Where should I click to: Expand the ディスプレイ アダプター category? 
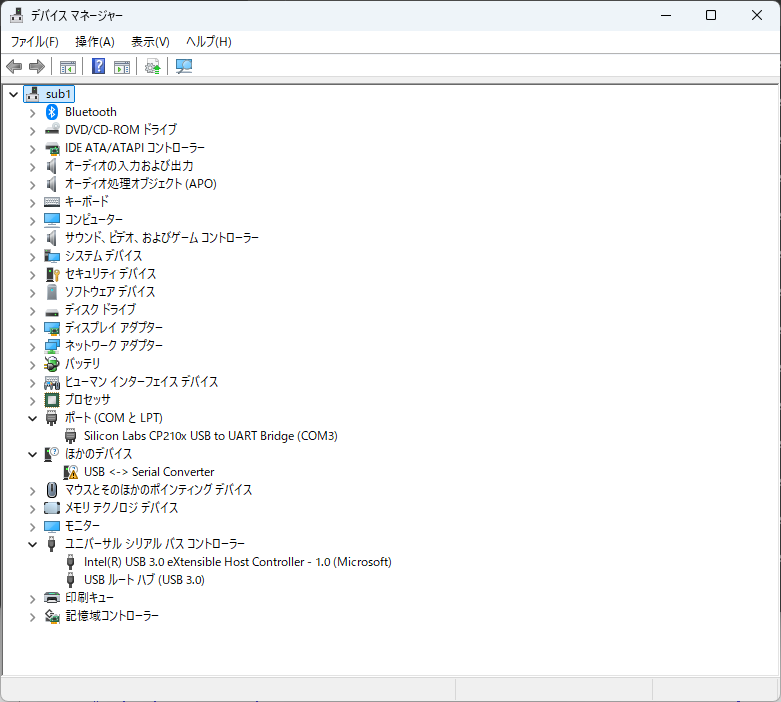tap(32, 328)
